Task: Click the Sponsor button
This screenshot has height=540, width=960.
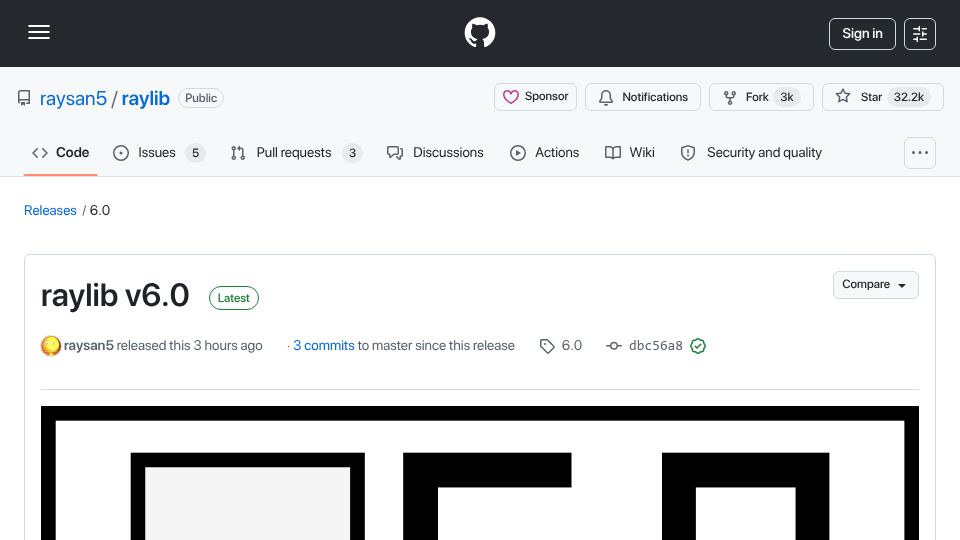Action: click(535, 97)
